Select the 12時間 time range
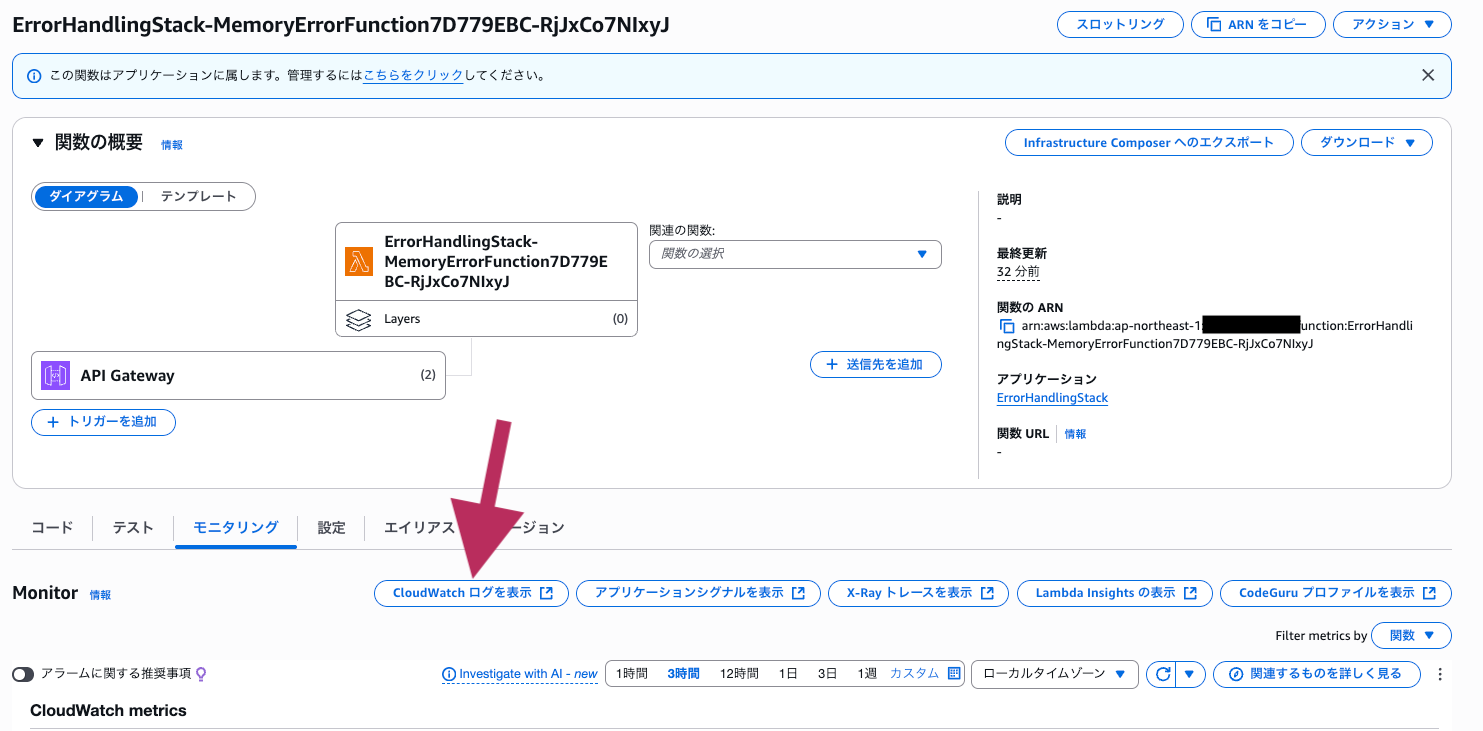The height and width of the screenshot is (731, 1483). click(x=739, y=674)
